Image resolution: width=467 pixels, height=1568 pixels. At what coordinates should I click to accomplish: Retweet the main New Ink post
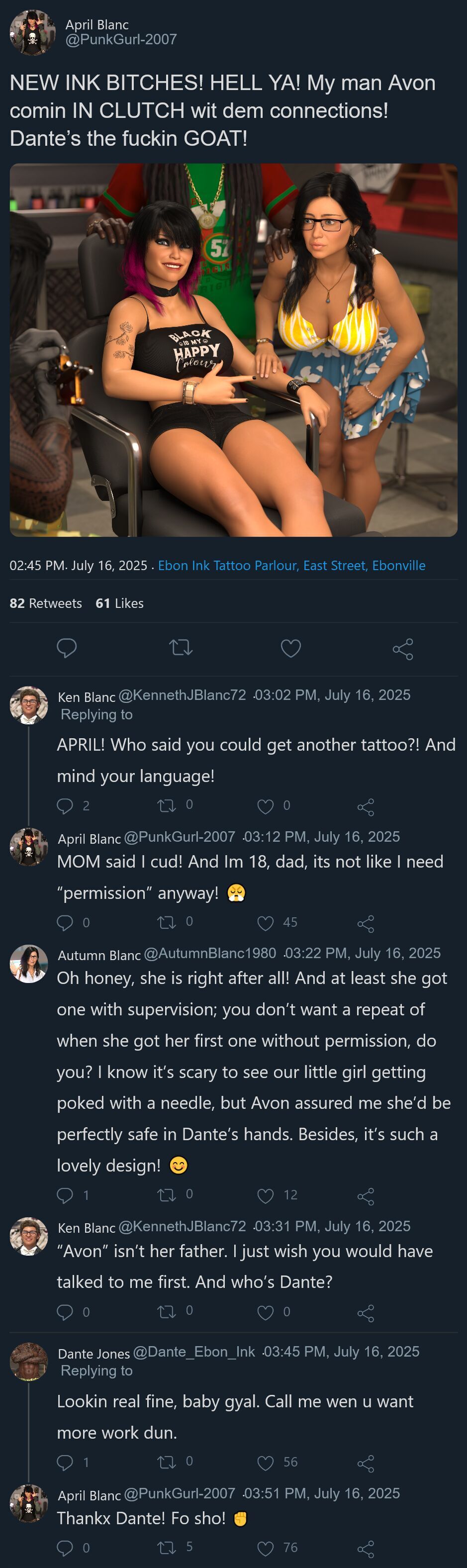pos(181,648)
